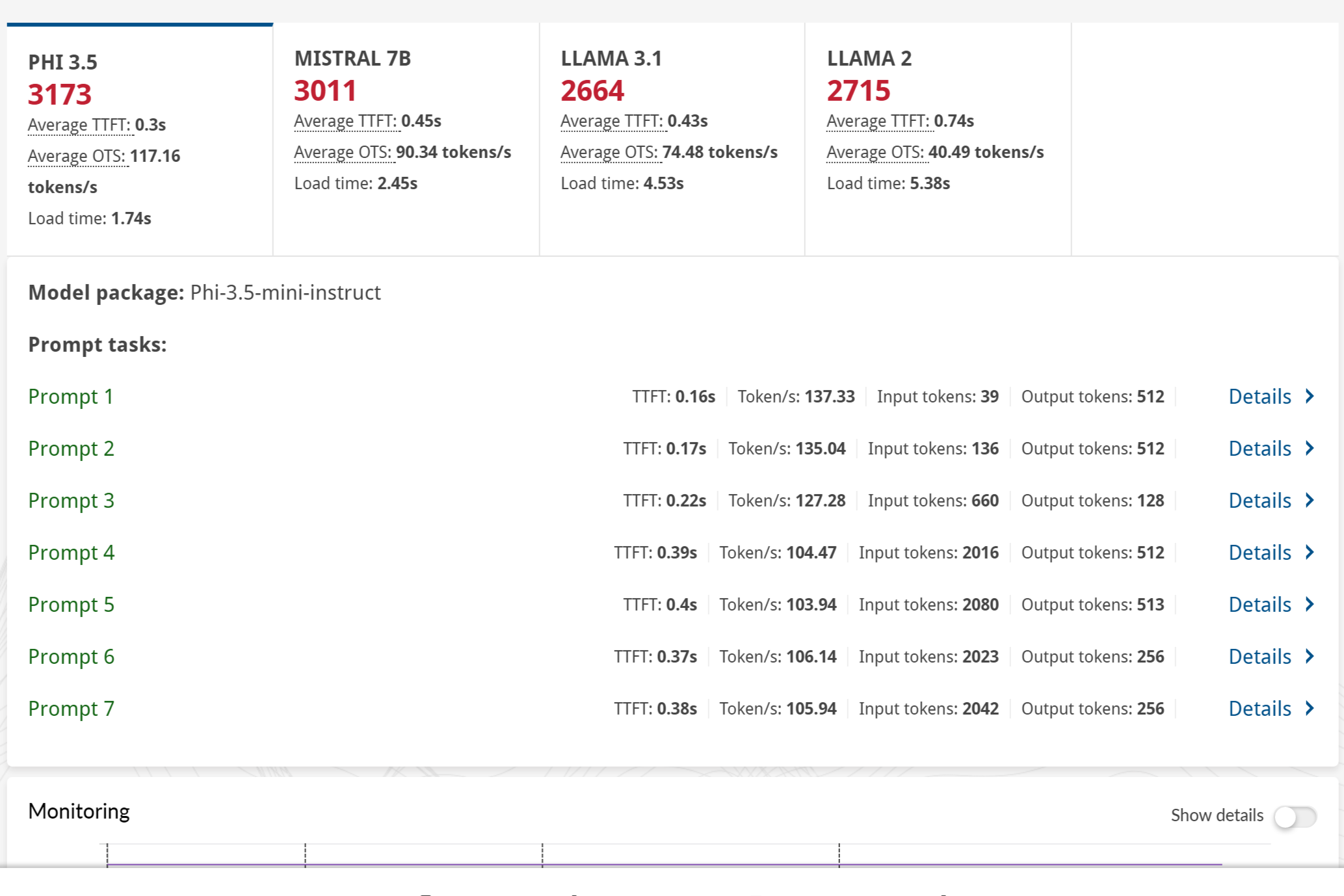Expand Prompt 3 details chevron arrow

pyautogui.click(x=1310, y=500)
